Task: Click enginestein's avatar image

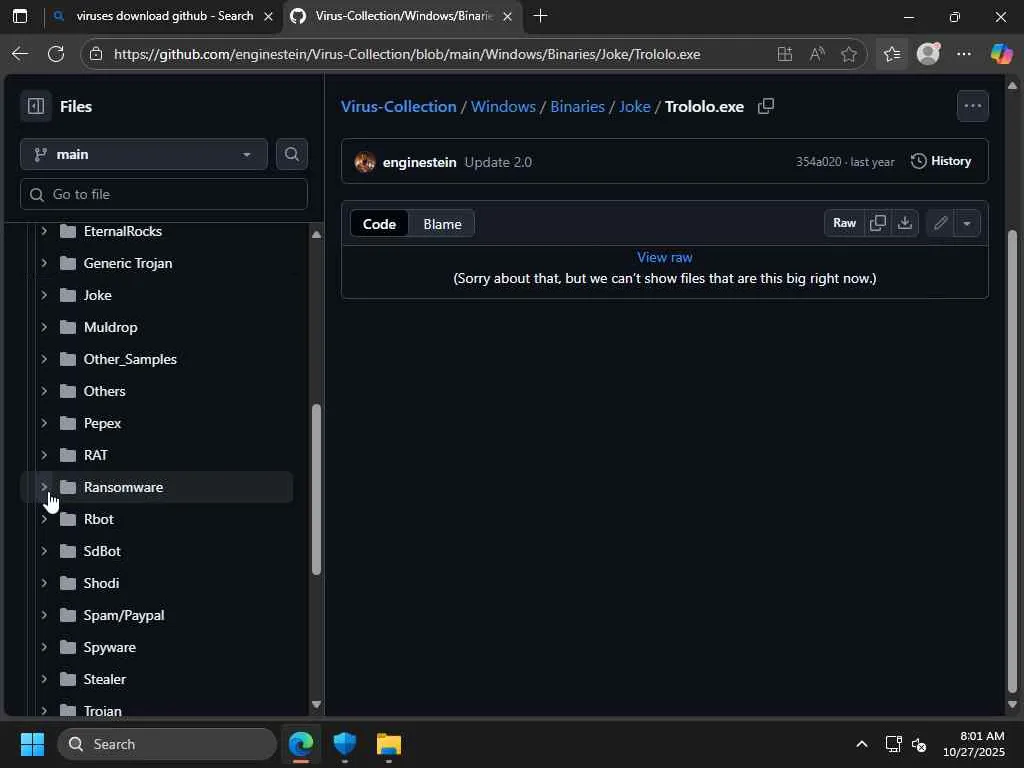Action: point(364,162)
